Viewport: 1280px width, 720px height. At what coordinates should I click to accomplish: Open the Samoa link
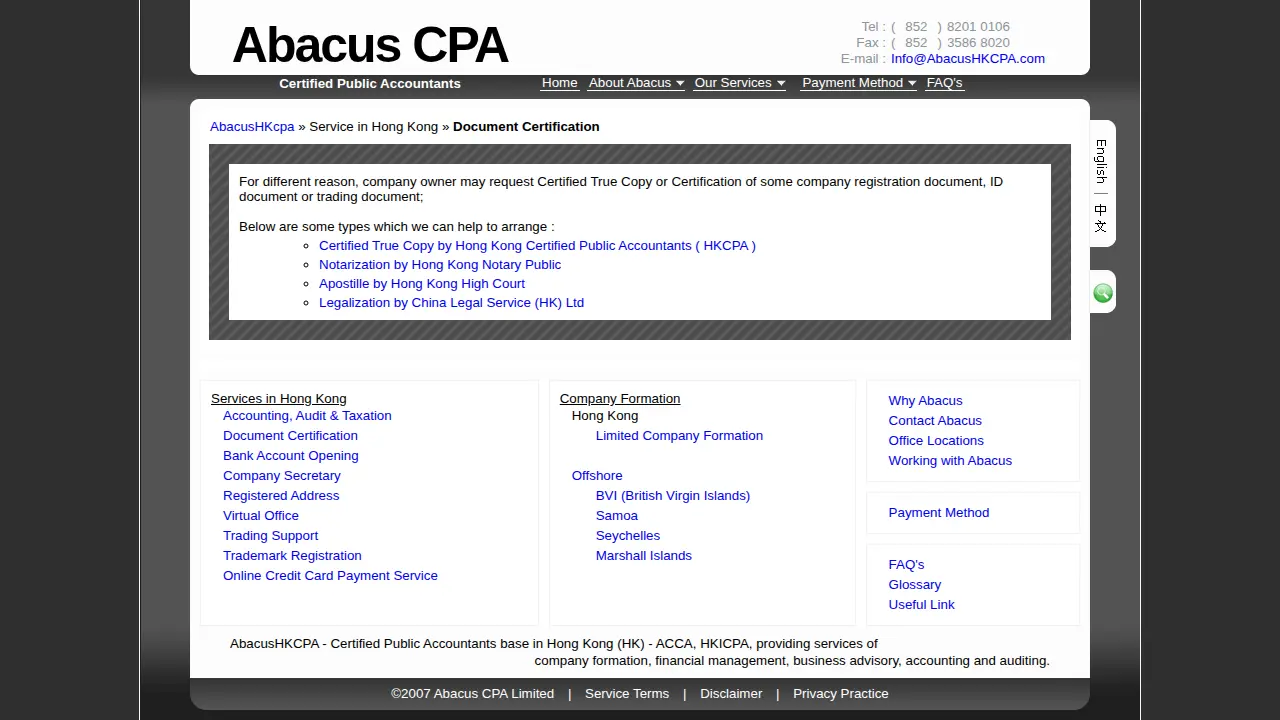tap(617, 515)
